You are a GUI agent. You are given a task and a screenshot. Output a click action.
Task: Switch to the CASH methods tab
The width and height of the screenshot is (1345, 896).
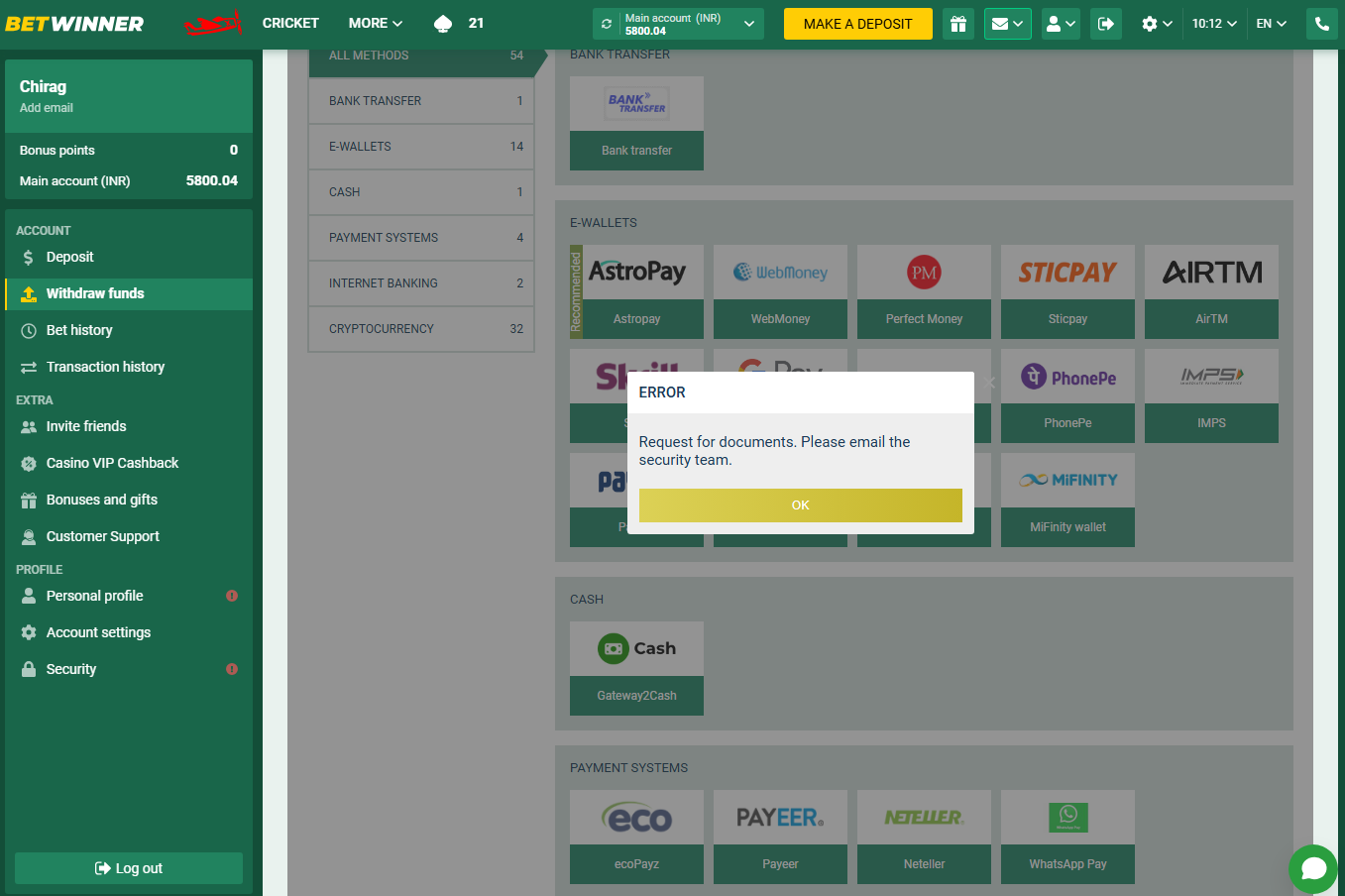click(421, 192)
